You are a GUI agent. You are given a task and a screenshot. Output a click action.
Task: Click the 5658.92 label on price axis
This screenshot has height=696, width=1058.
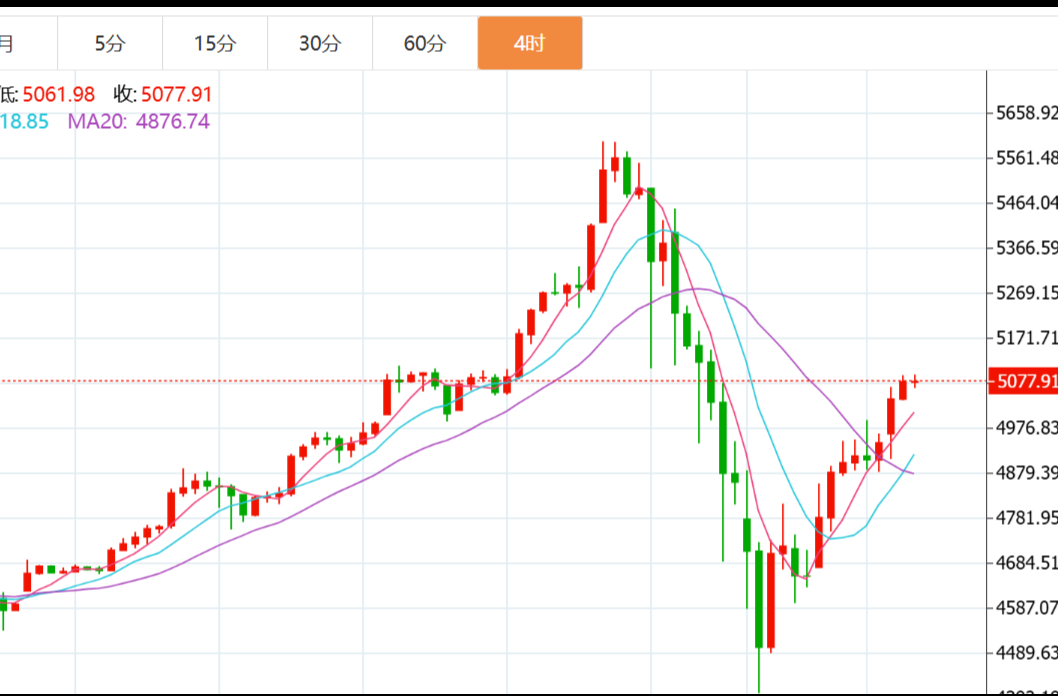(1025, 112)
